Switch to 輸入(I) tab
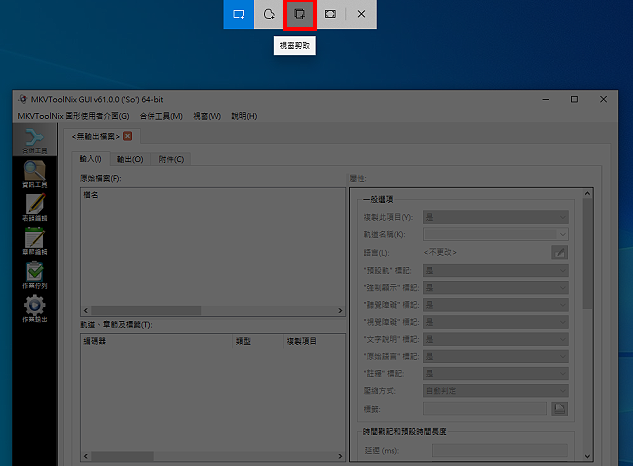Screen dimensions: 633x466 tap(90, 159)
